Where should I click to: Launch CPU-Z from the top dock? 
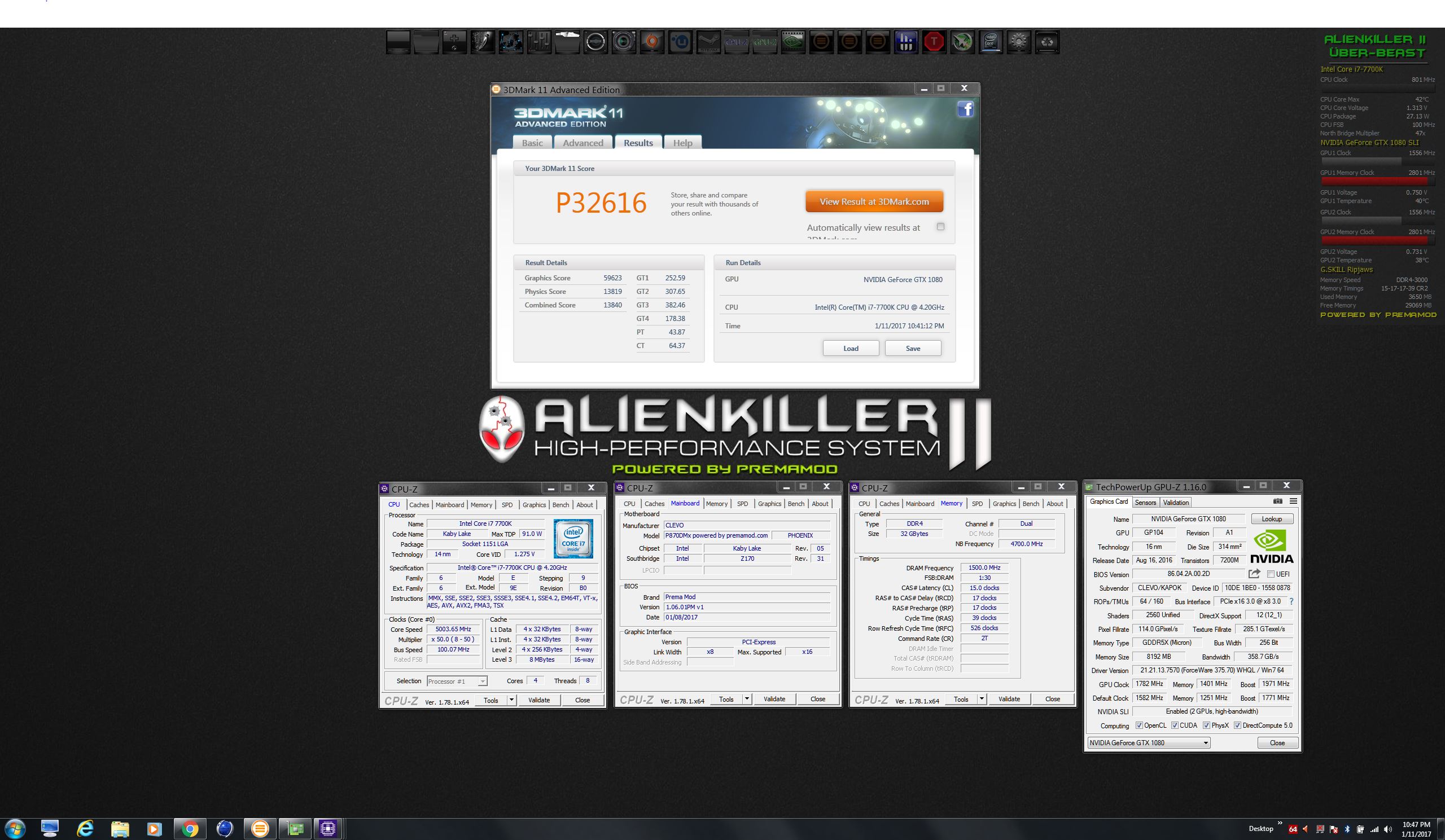click(x=736, y=42)
